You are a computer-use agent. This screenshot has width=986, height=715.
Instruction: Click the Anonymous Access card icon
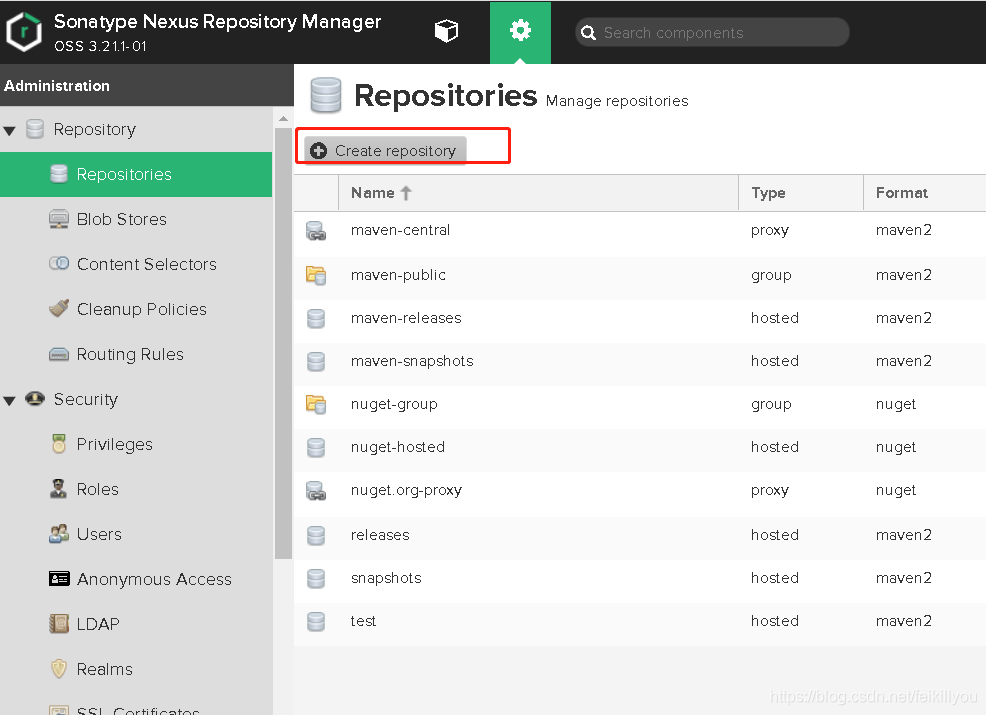pyautogui.click(x=59, y=579)
